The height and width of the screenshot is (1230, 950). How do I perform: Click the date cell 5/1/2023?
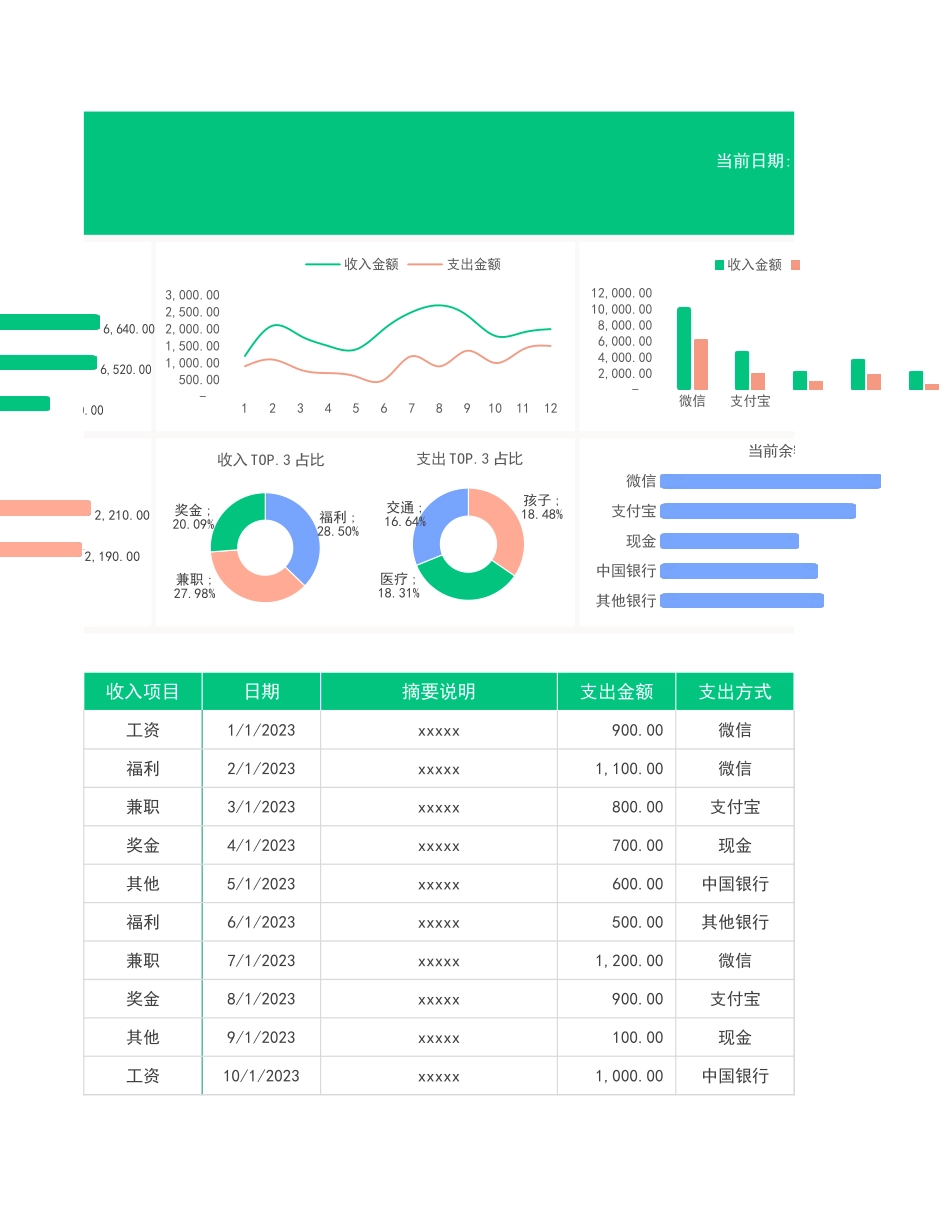[261, 884]
